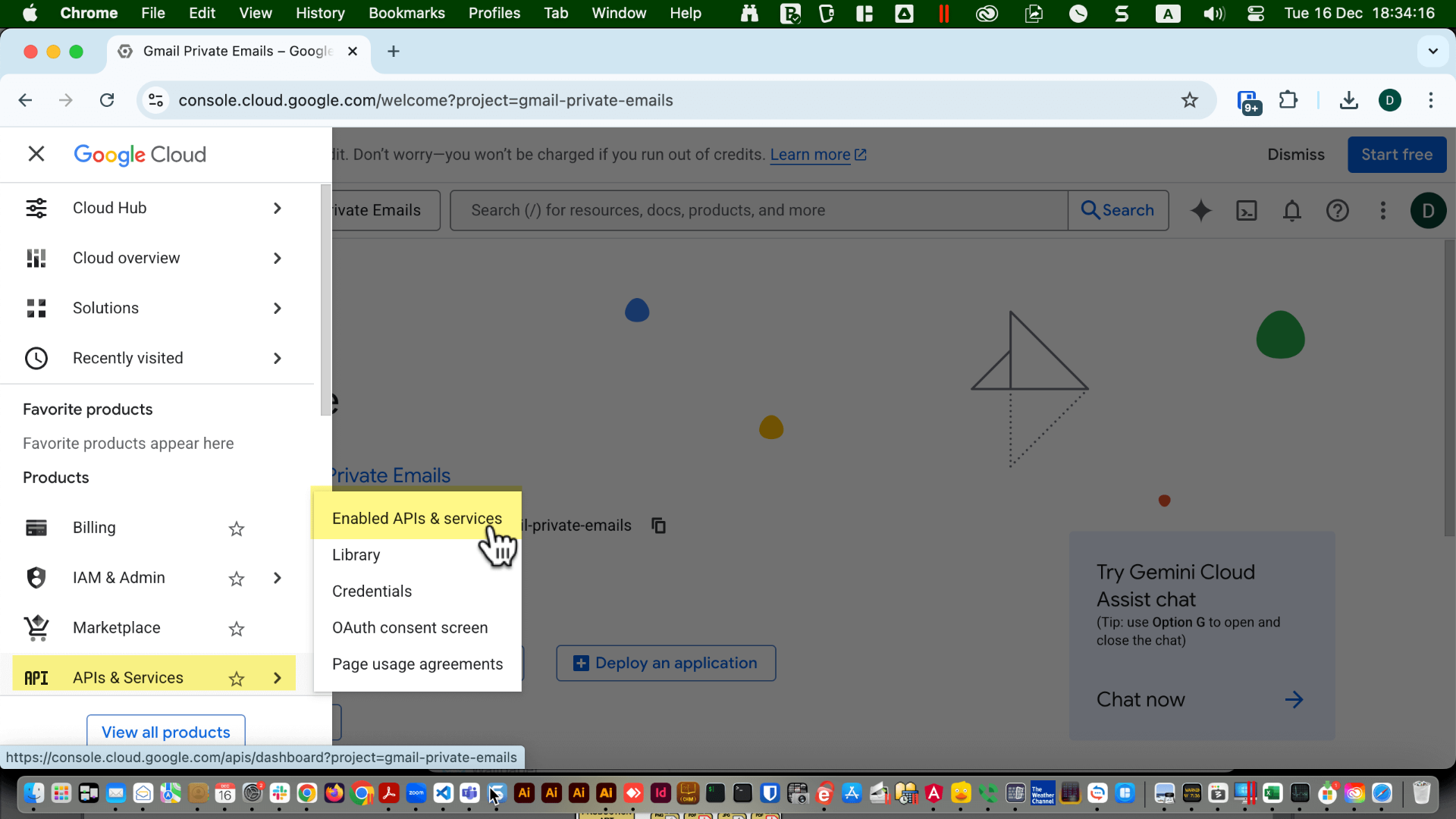This screenshot has width=1456, height=819.
Task: Activate Cloud Shell terminal icon
Action: (x=1247, y=210)
